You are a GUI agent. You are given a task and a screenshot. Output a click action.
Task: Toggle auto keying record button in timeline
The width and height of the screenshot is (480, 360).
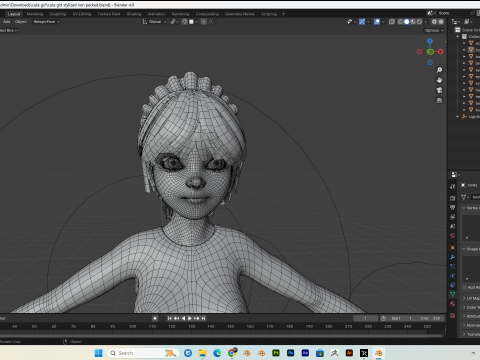(155, 318)
